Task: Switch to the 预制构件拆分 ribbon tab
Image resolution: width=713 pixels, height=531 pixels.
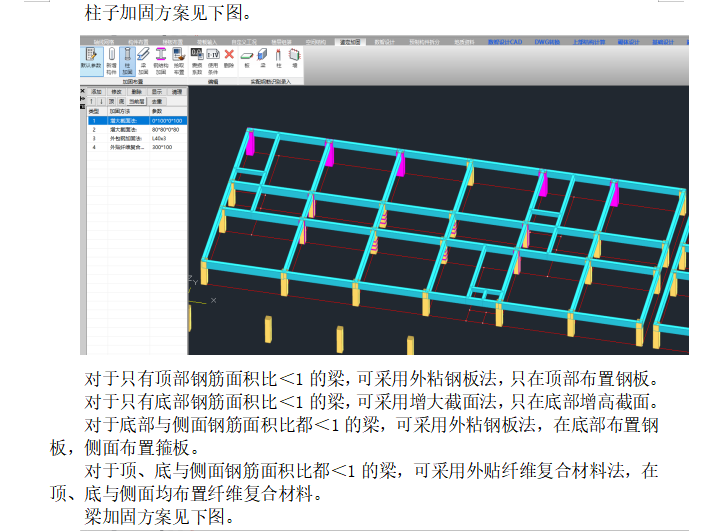Action: (424, 42)
